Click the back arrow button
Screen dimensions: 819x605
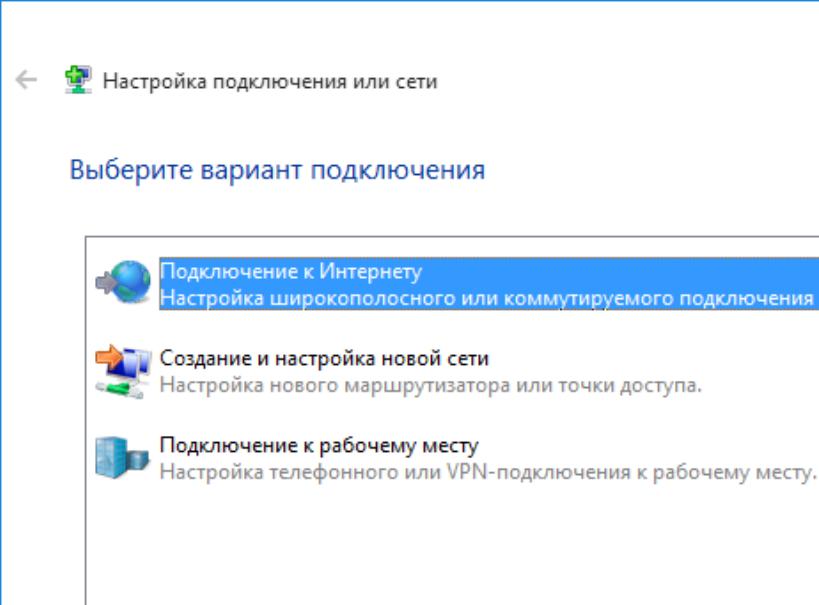click(x=26, y=80)
